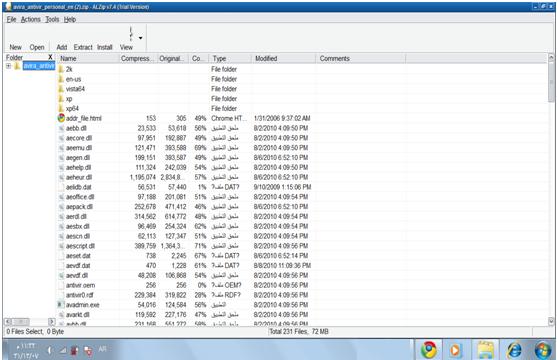Image resolution: width=557 pixels, height=360 pixels.
Task: Open the Tools menu
Action: click(52, 20)
